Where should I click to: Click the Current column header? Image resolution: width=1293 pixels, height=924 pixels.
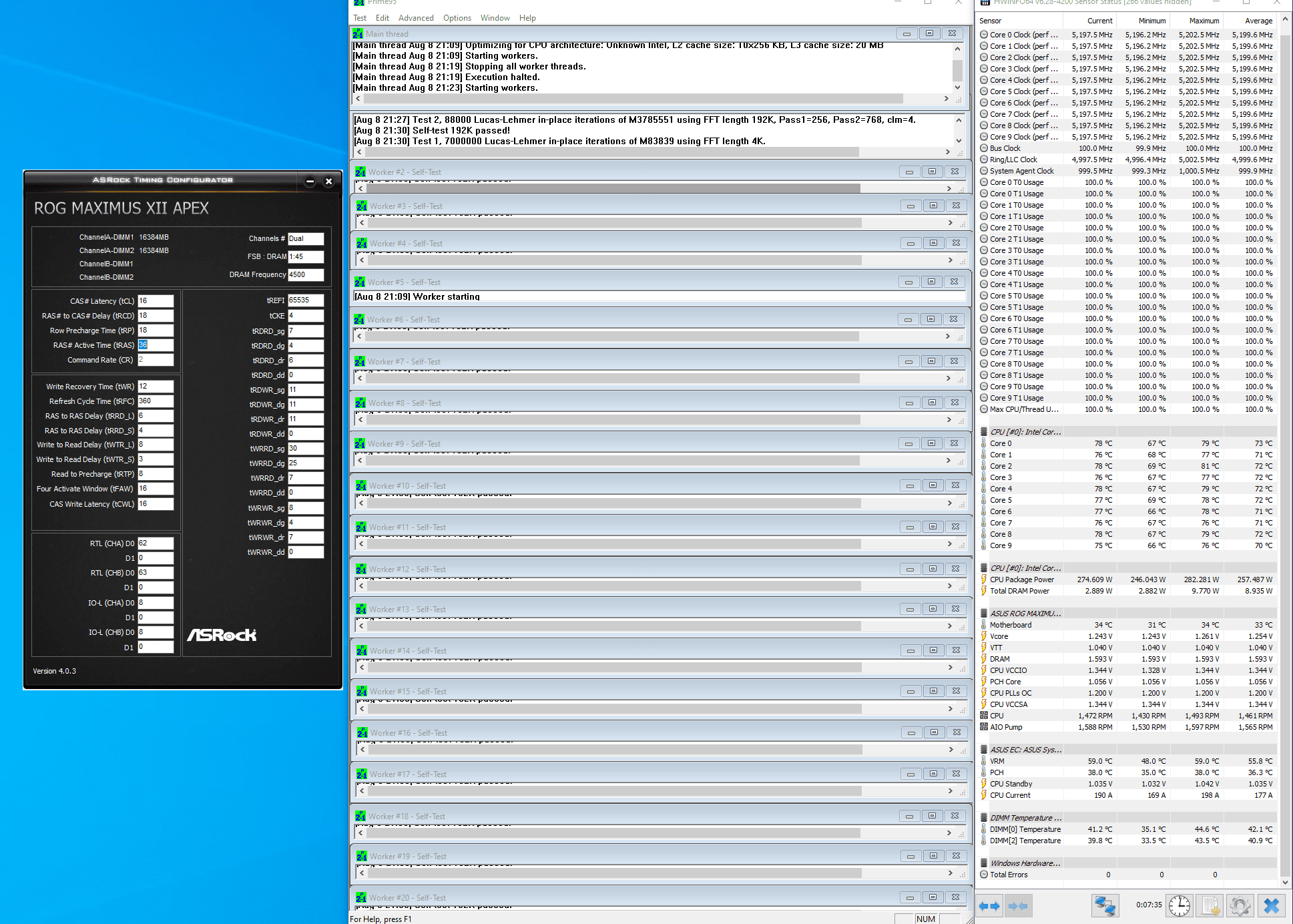(1089, 21)
